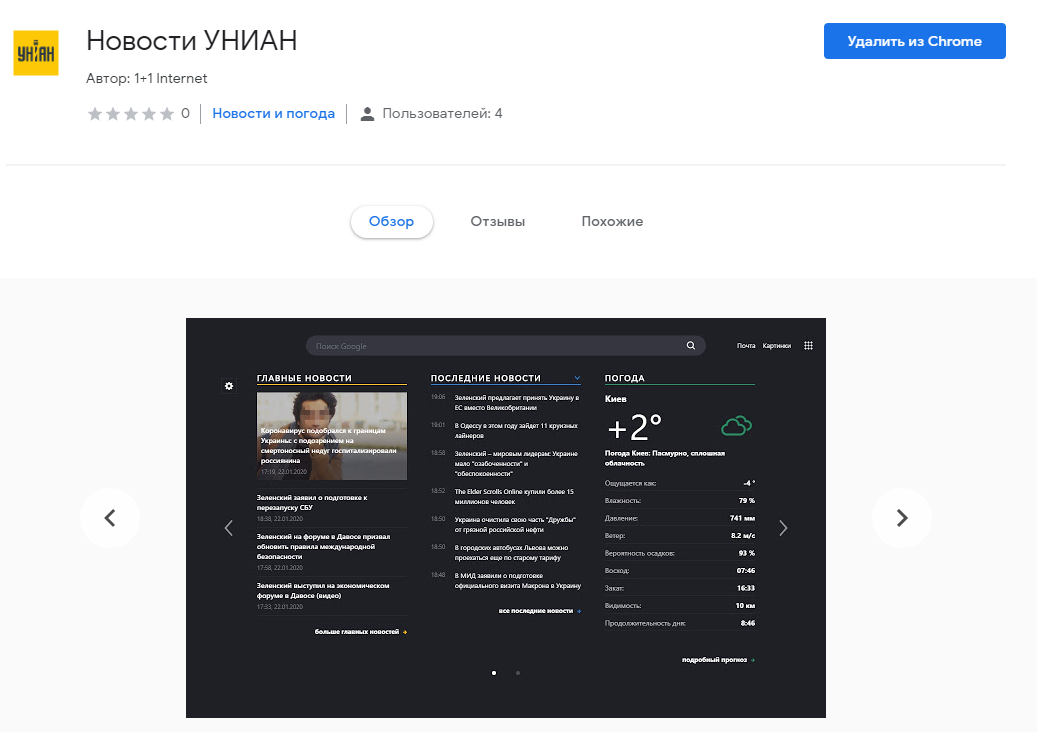Click the users person icon
Screen dimensions: 1037x732
[x=367, y=114]
